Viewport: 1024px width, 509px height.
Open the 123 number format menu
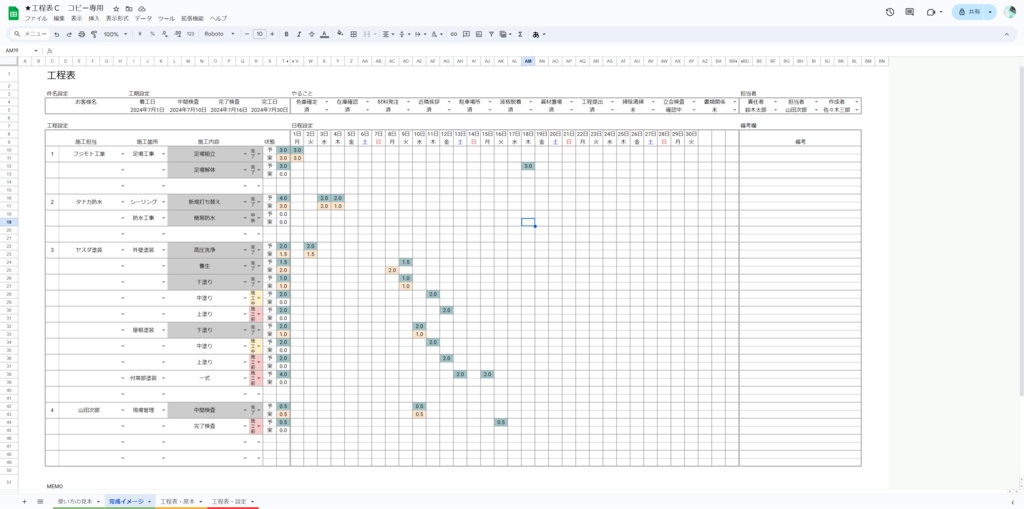click(190, 34)
